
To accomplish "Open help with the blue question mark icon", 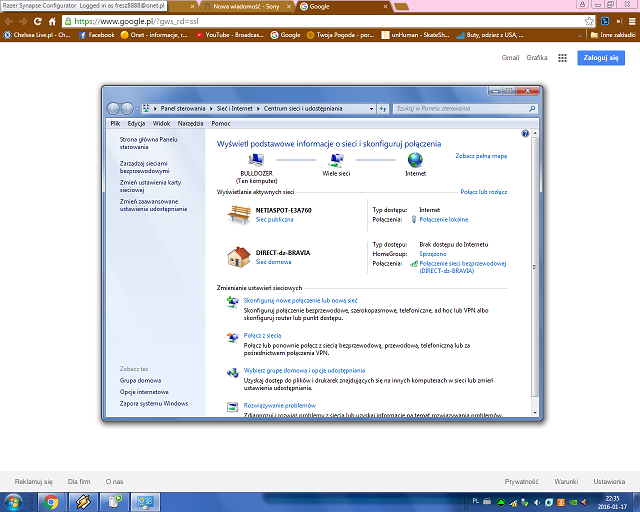I will point(526,133).
